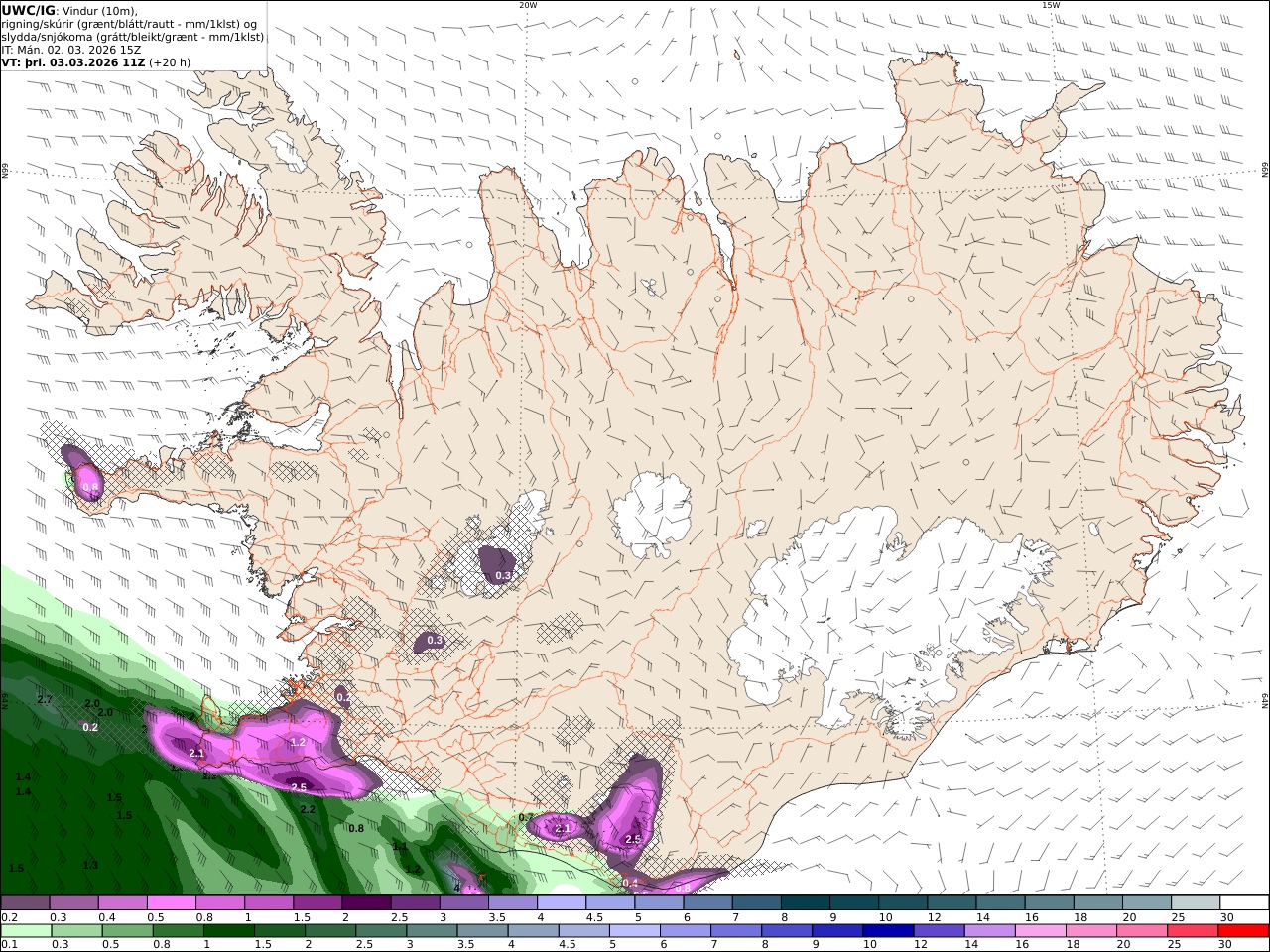Select the red-pink rain swatch between 25 and 30

[x=1193, y=931]
